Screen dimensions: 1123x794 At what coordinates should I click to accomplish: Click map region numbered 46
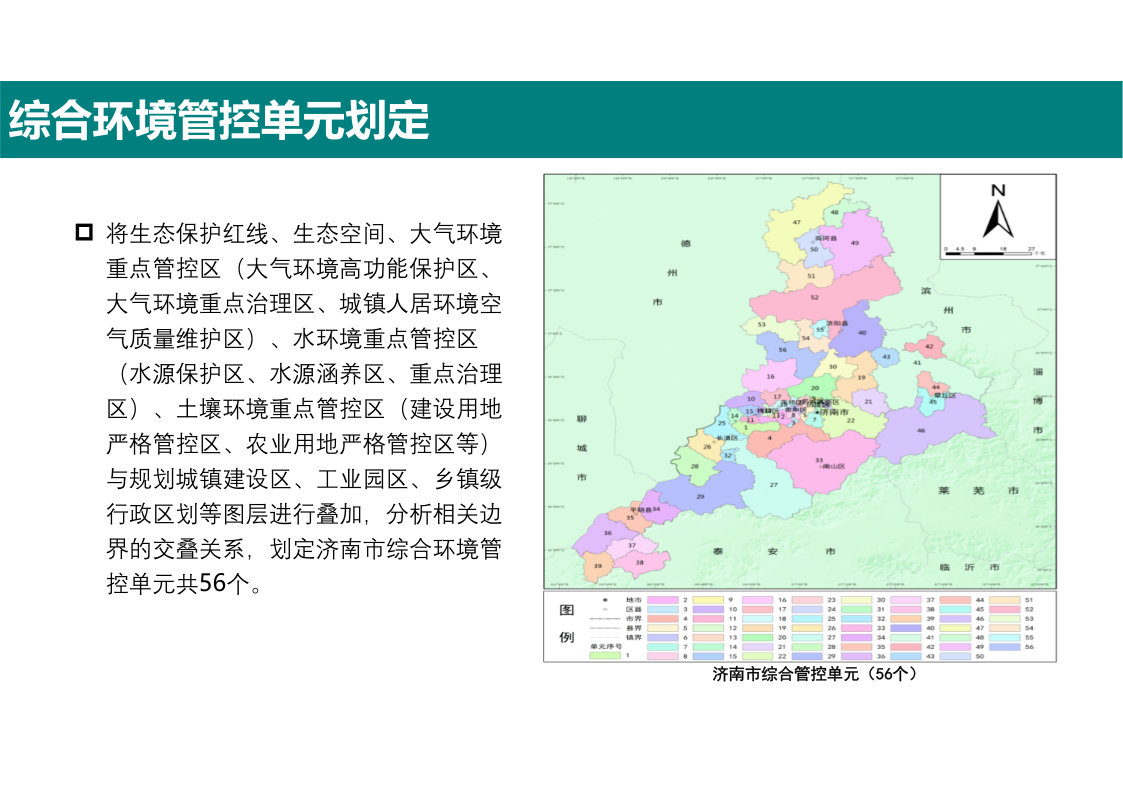[x=921, y=430]
